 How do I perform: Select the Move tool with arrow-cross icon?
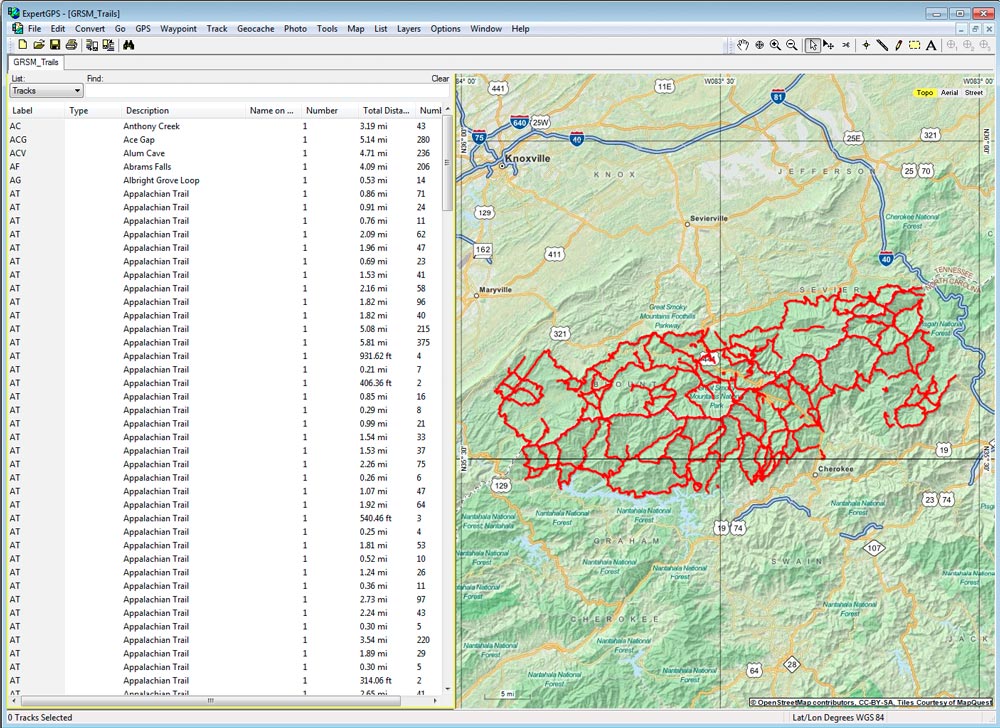[828, 45]
